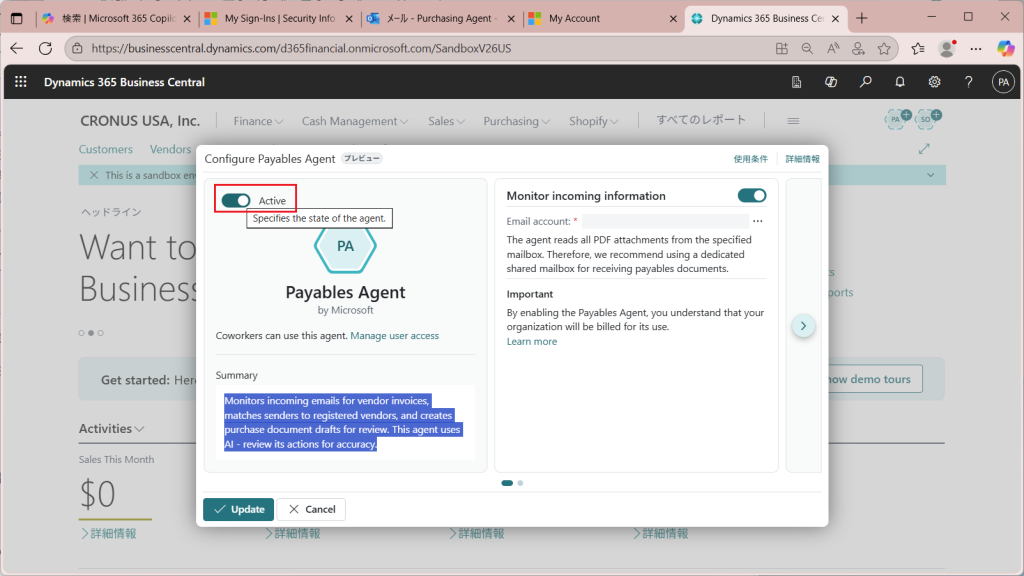1024x576 pixels.
Task: Click the browser zoom out magnifier icon
Action: click(807, 48)
